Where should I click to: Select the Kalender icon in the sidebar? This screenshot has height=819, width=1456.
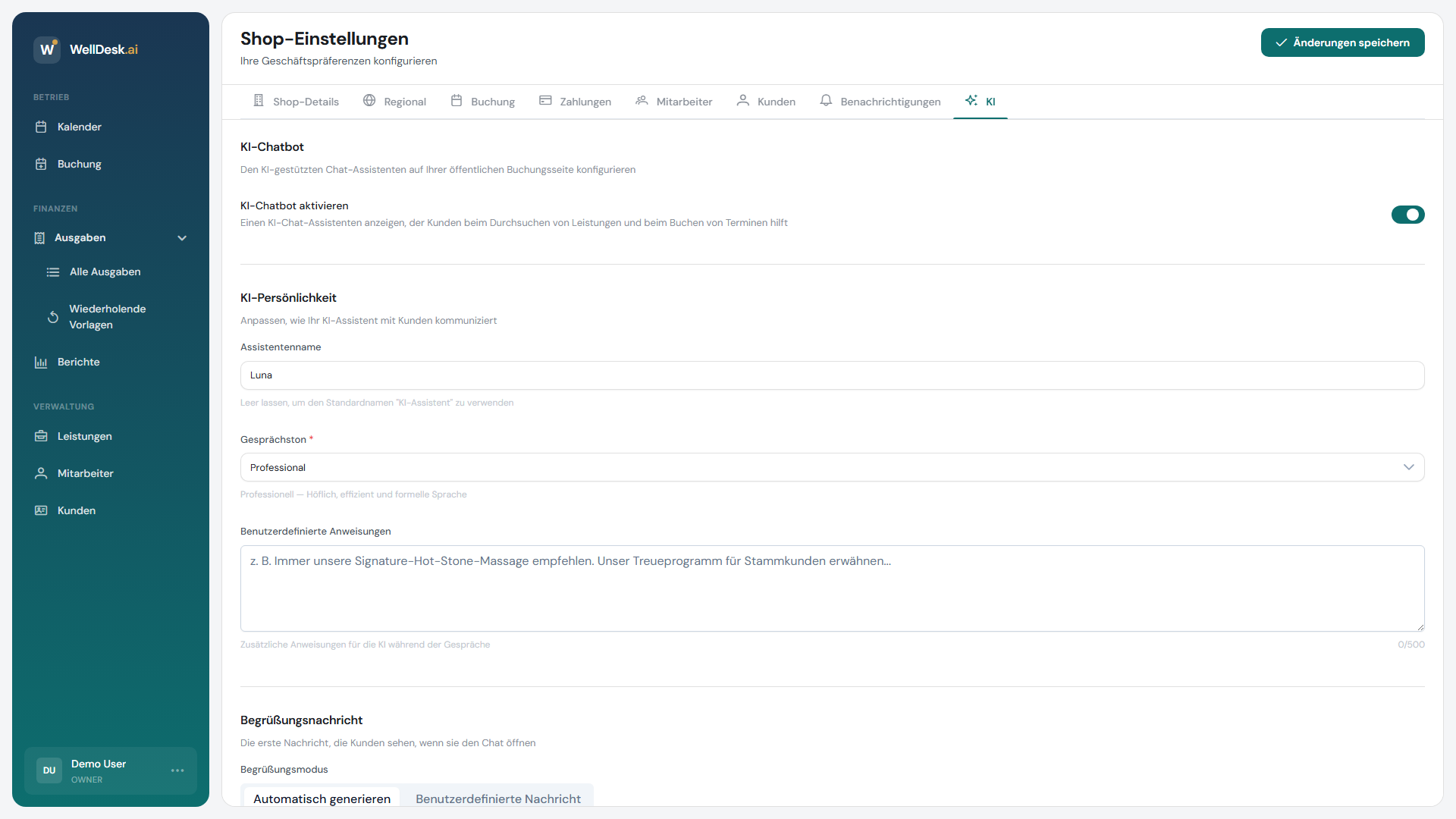(x=42, y=127)
